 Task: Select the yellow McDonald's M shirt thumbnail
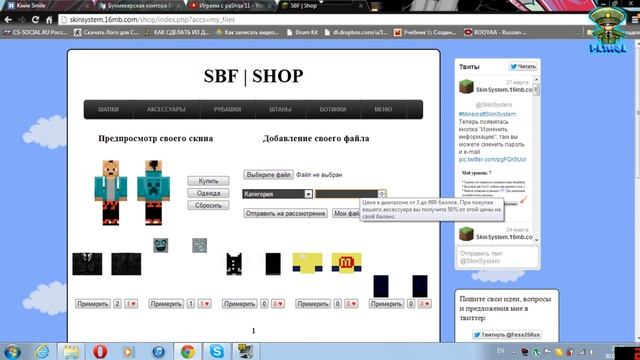346,262
